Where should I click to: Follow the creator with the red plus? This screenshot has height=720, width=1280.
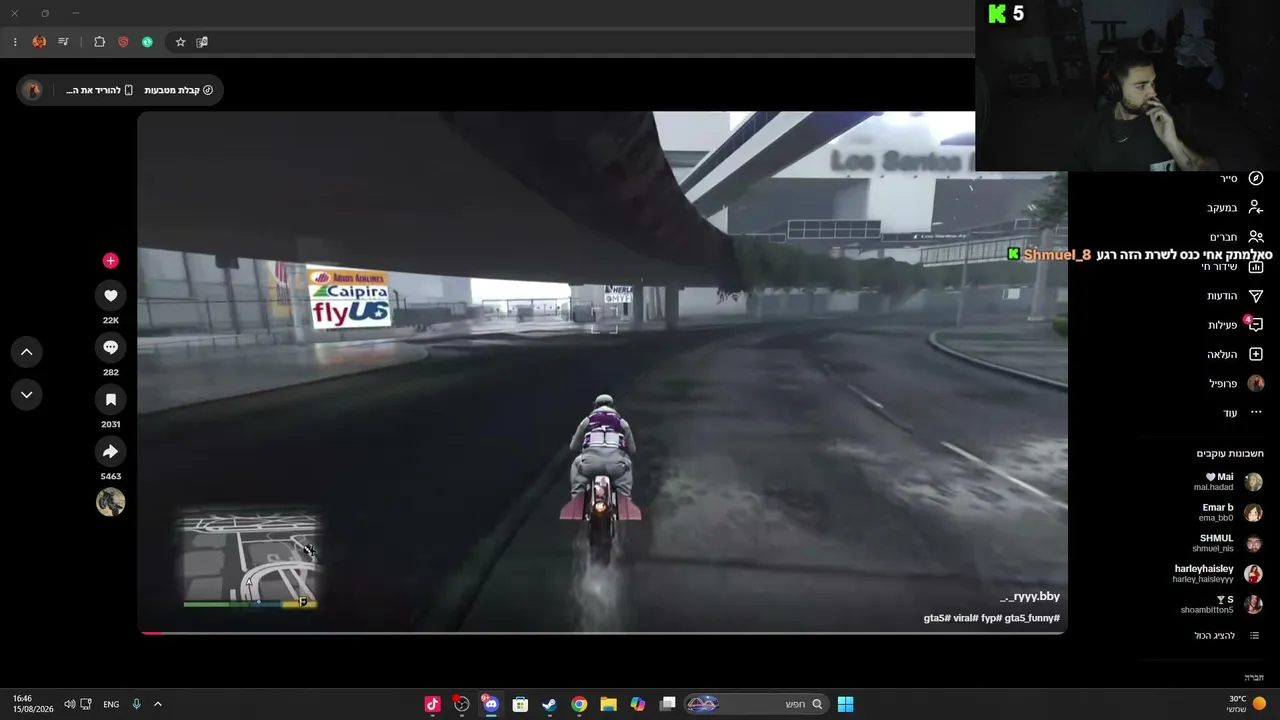[x=110, y=261]
